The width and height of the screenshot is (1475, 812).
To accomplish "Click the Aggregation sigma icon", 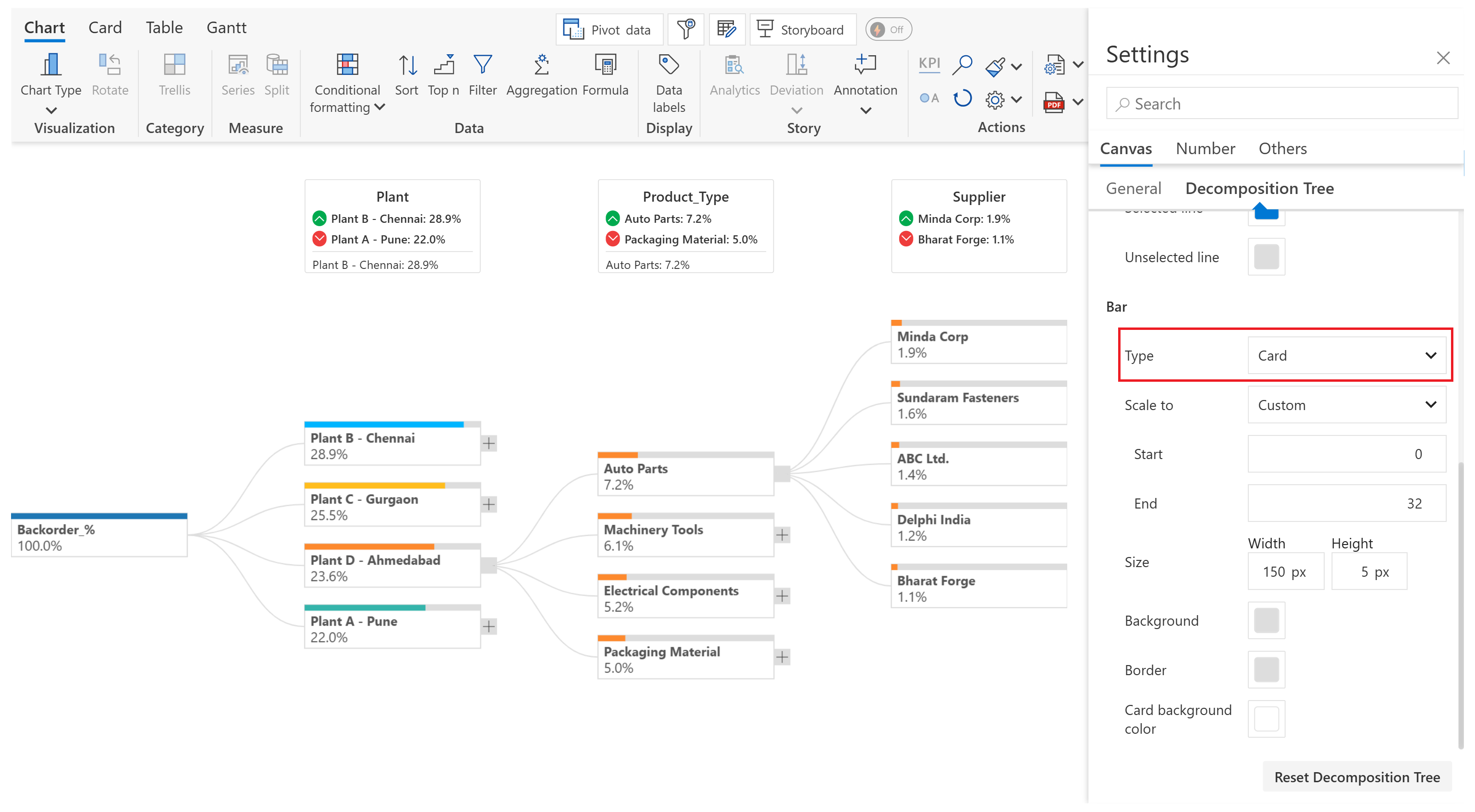I will [541, 65].
